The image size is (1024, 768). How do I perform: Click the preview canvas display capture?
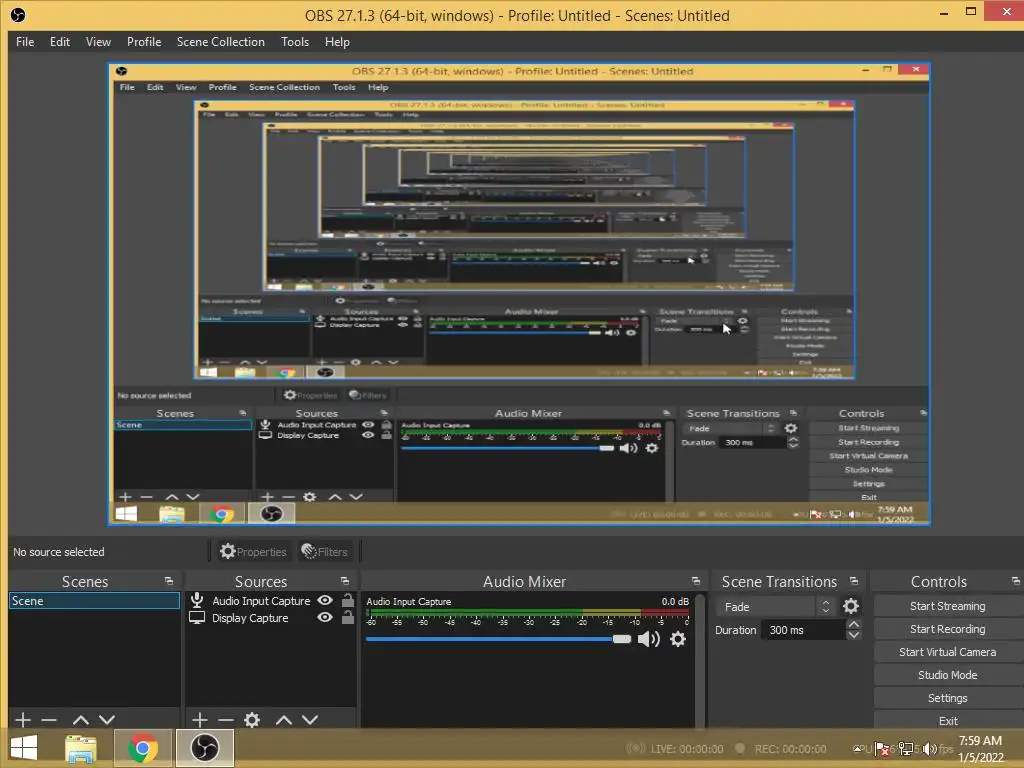pos(519,294)
